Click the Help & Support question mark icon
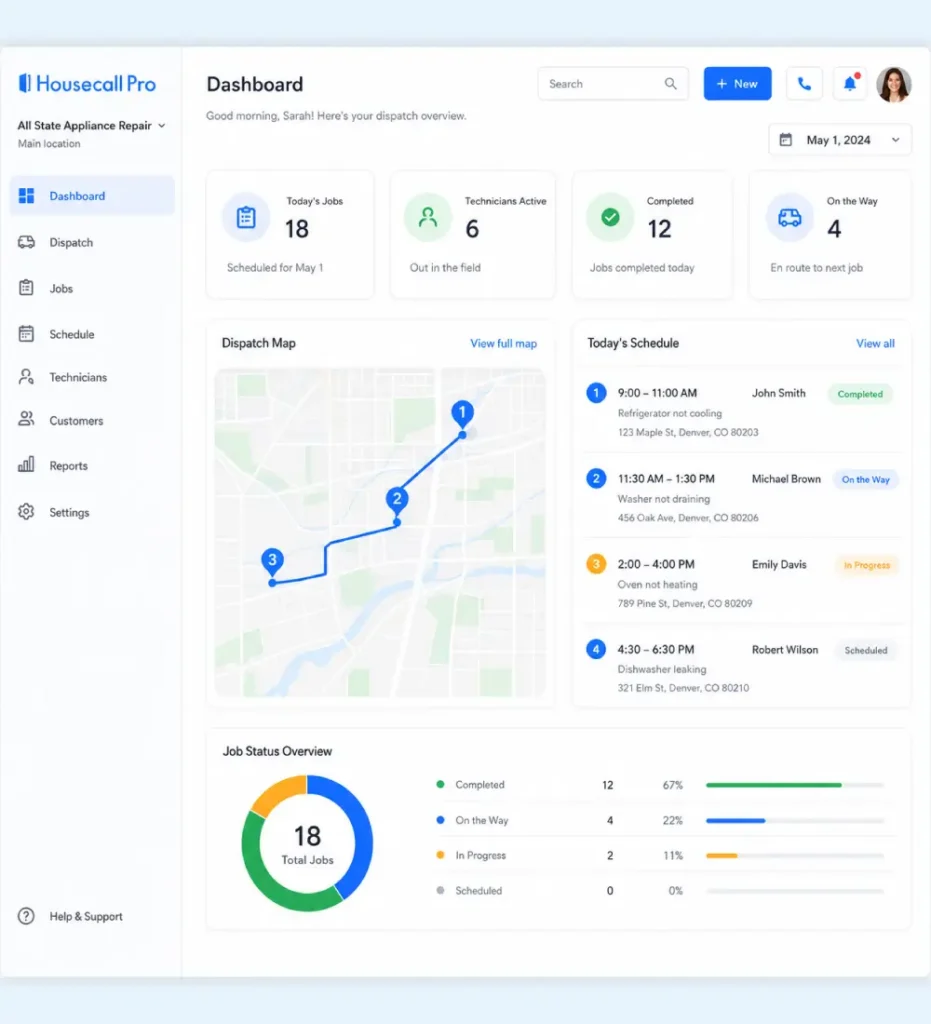 [x=26, y=916]
